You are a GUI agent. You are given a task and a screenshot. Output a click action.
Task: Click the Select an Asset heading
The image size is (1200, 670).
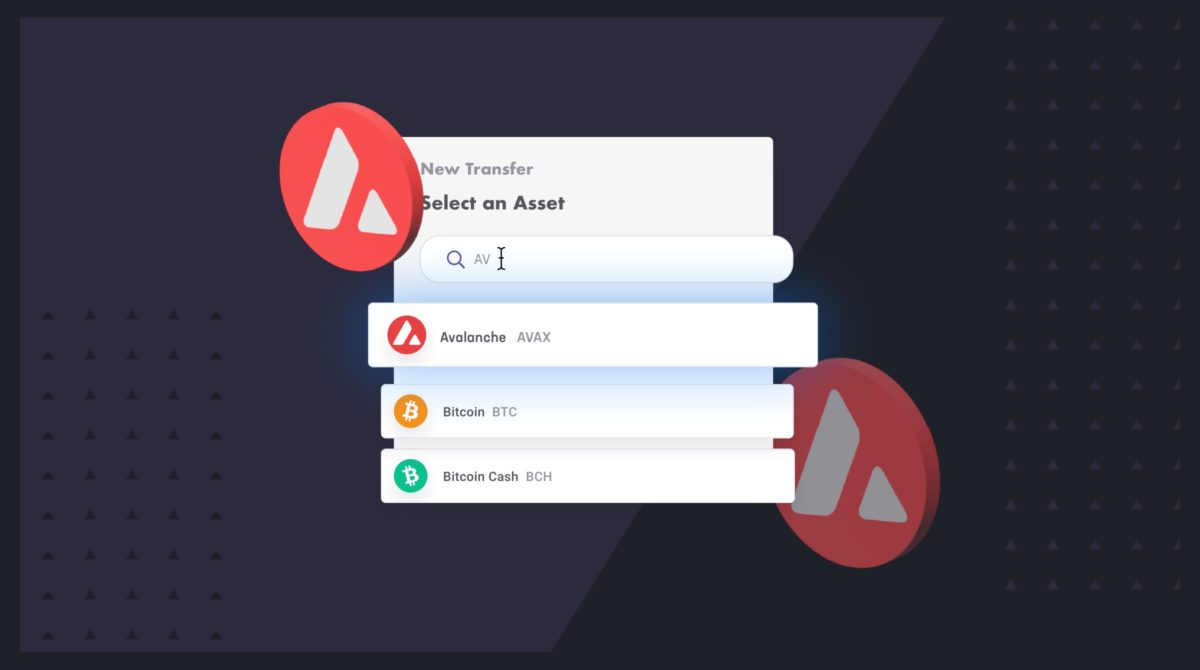click(492, 203)
